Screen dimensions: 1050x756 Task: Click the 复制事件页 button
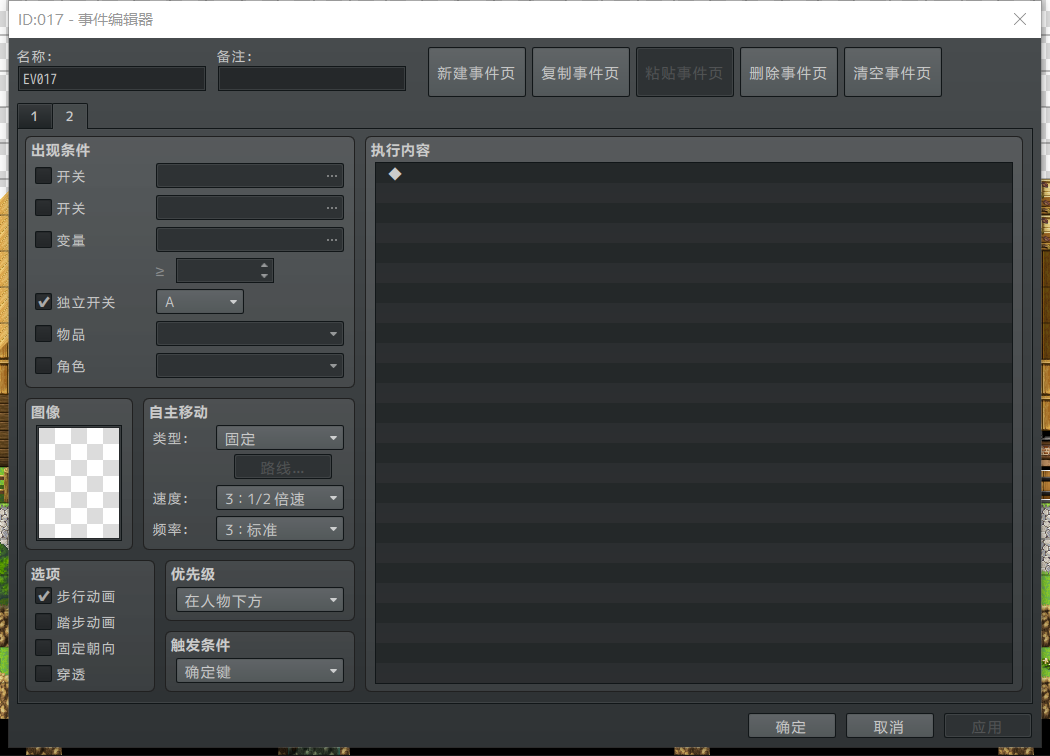(581, 72)
